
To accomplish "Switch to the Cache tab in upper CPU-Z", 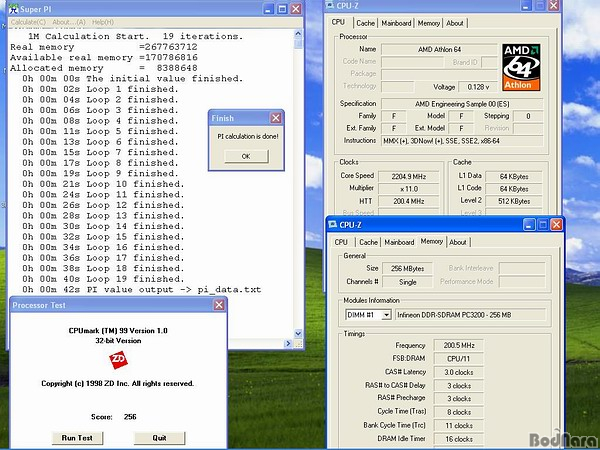I will click(365, 23).
